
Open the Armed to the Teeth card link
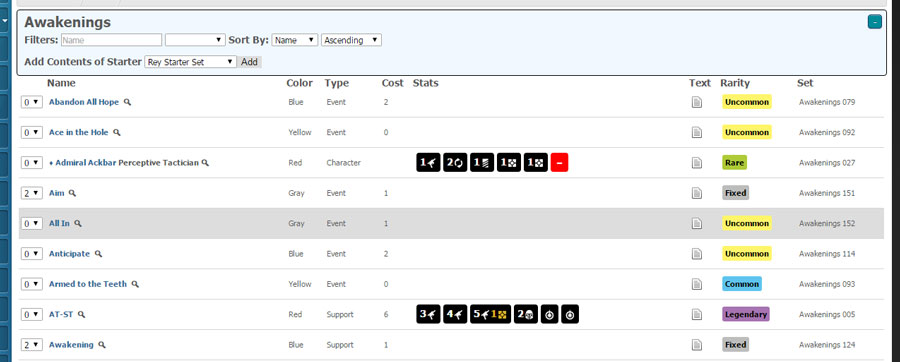(88, 284)
